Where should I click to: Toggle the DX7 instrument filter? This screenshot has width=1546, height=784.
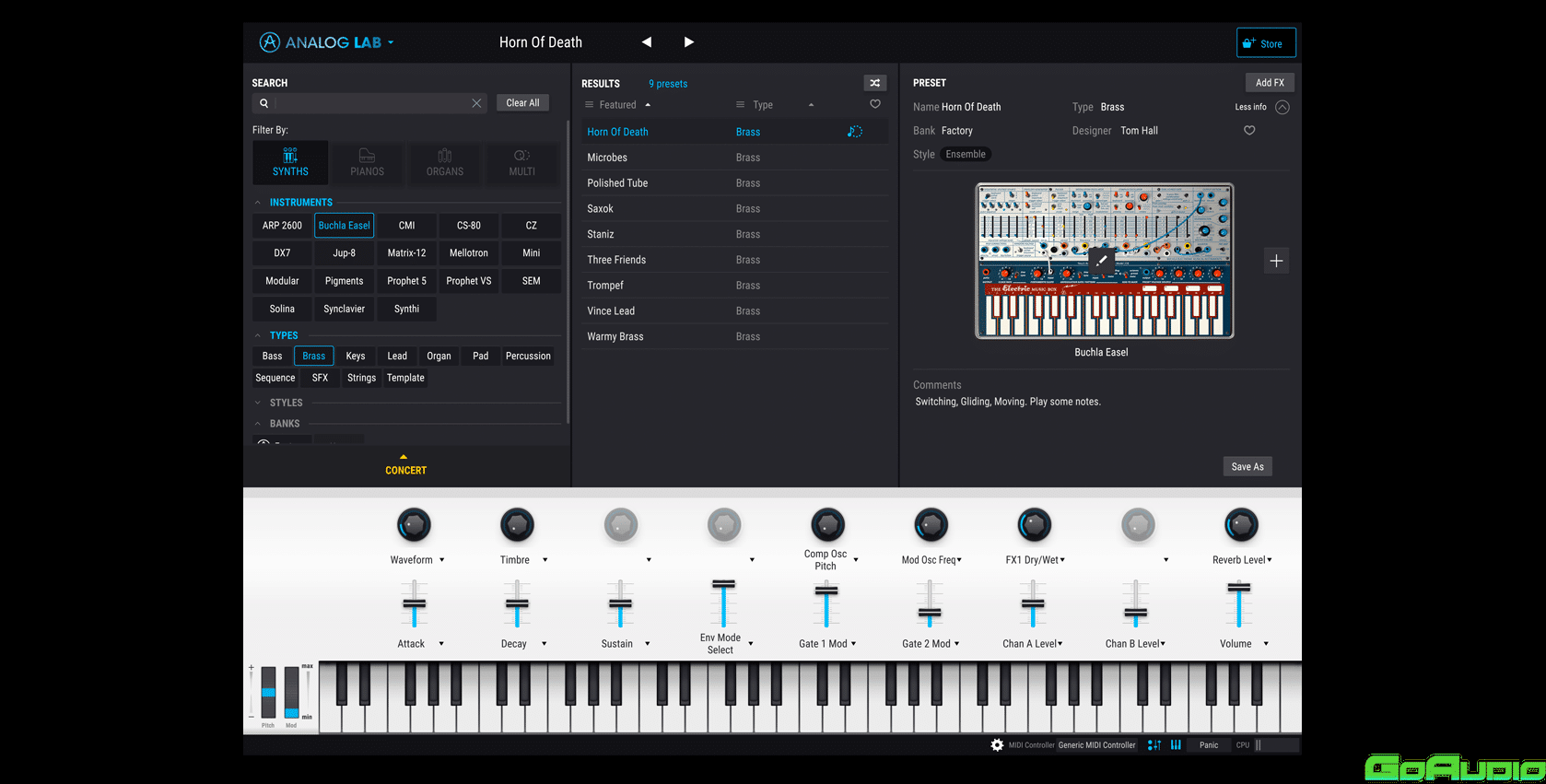(282, 253)
